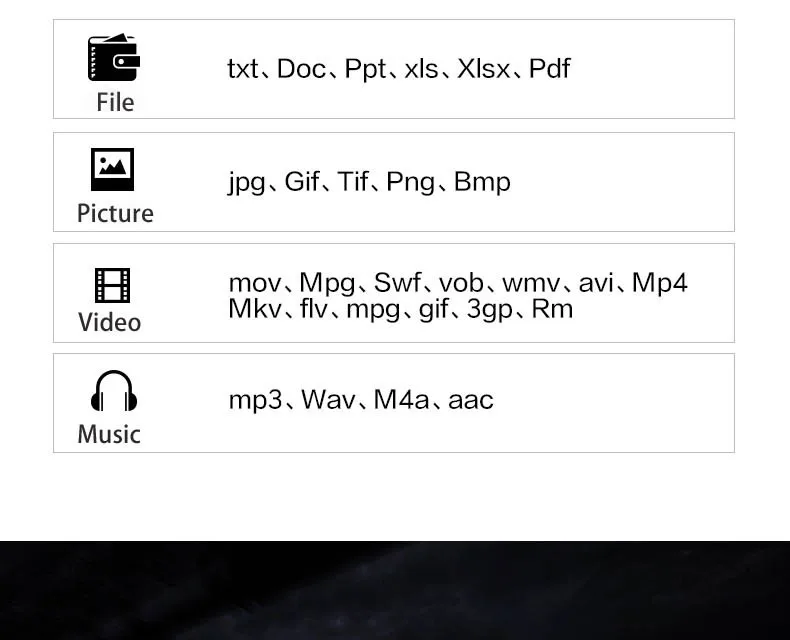Select the File label text
Viewport: 790px width, 640px height.
coord(115,102)
